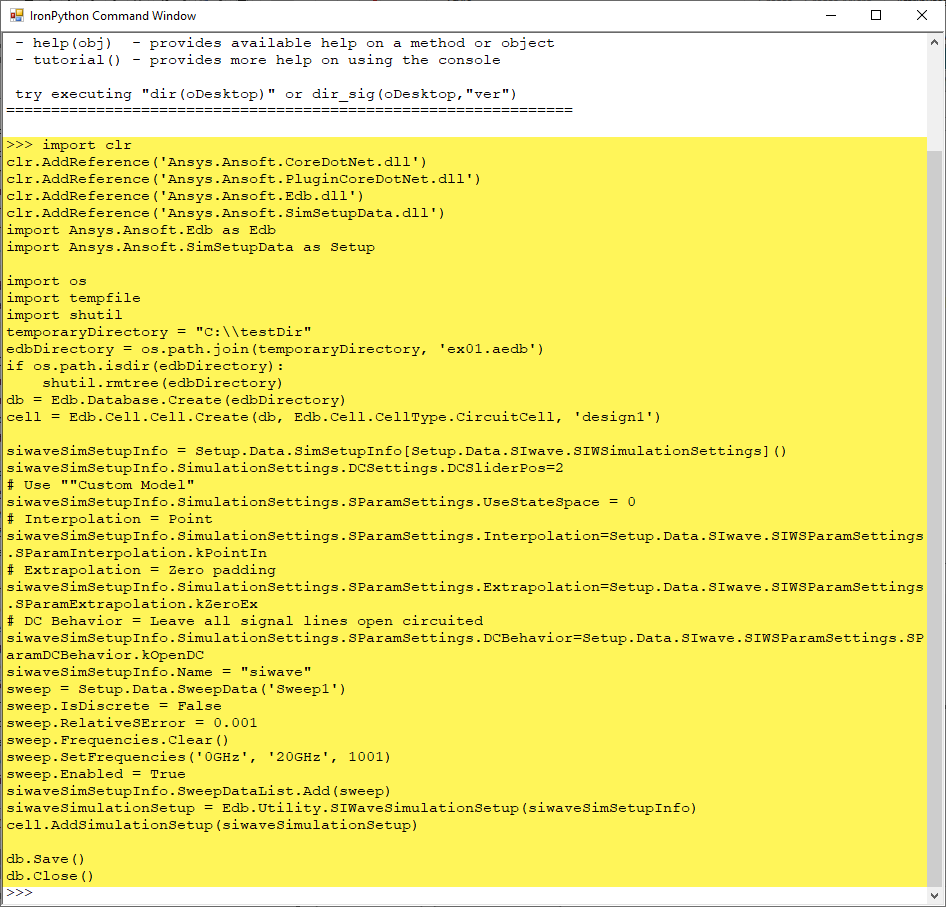Click the title text IronPython Command Window

tap(110, 15)
